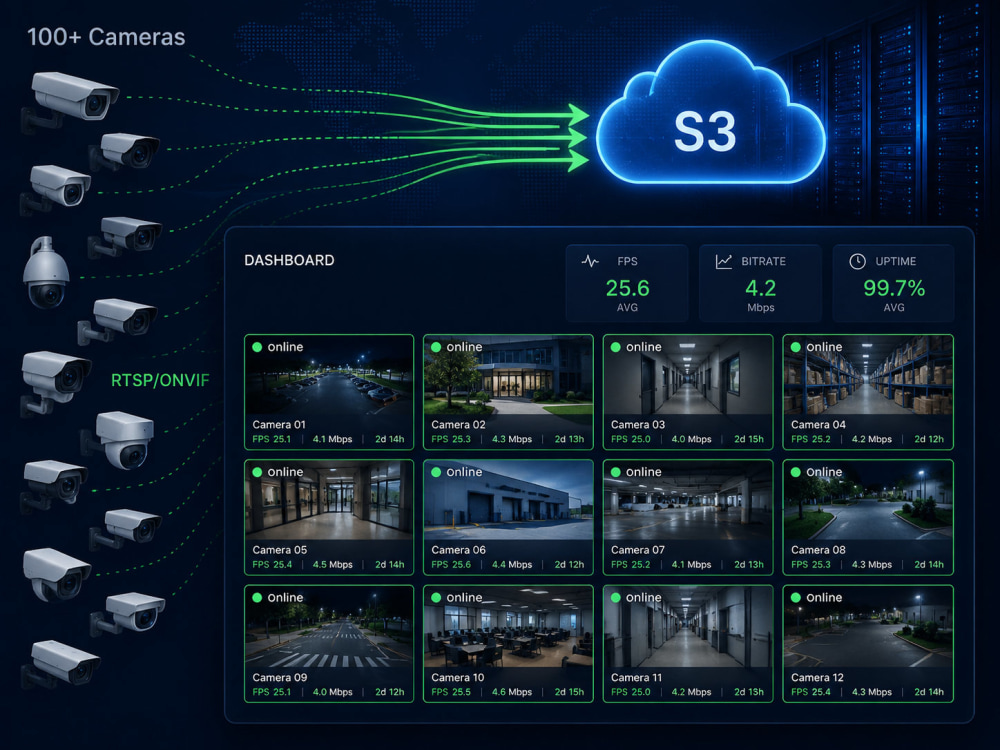
Task: Select the Bitrate 4.2 Mbps stat card
Action: point(760,283)
